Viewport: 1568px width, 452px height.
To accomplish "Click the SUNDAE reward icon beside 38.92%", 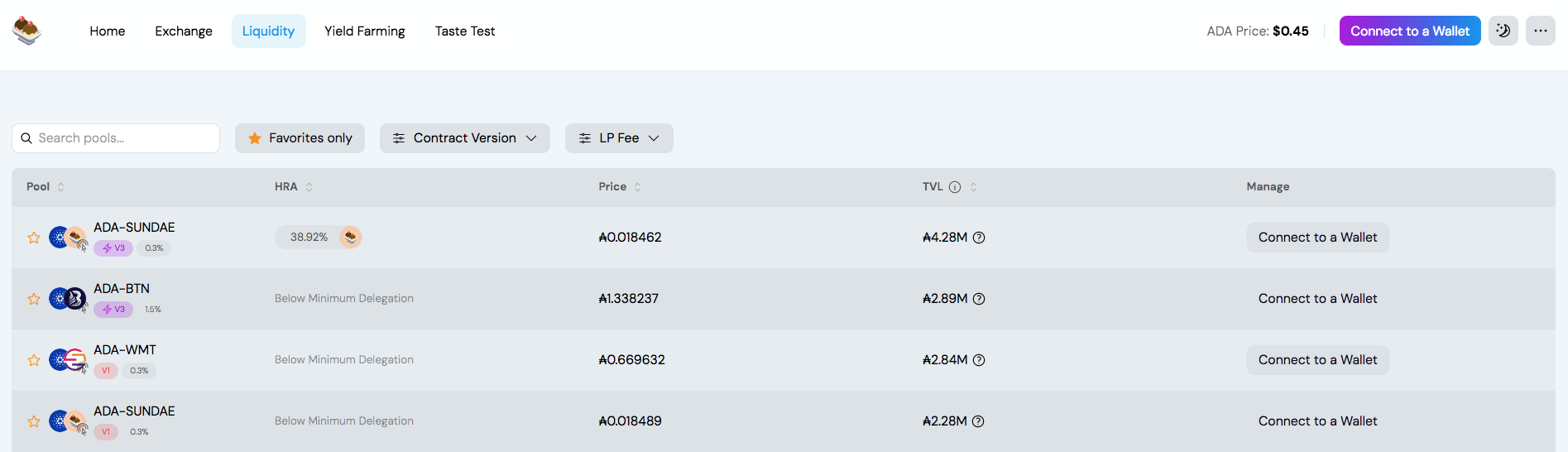I will 350,237.
